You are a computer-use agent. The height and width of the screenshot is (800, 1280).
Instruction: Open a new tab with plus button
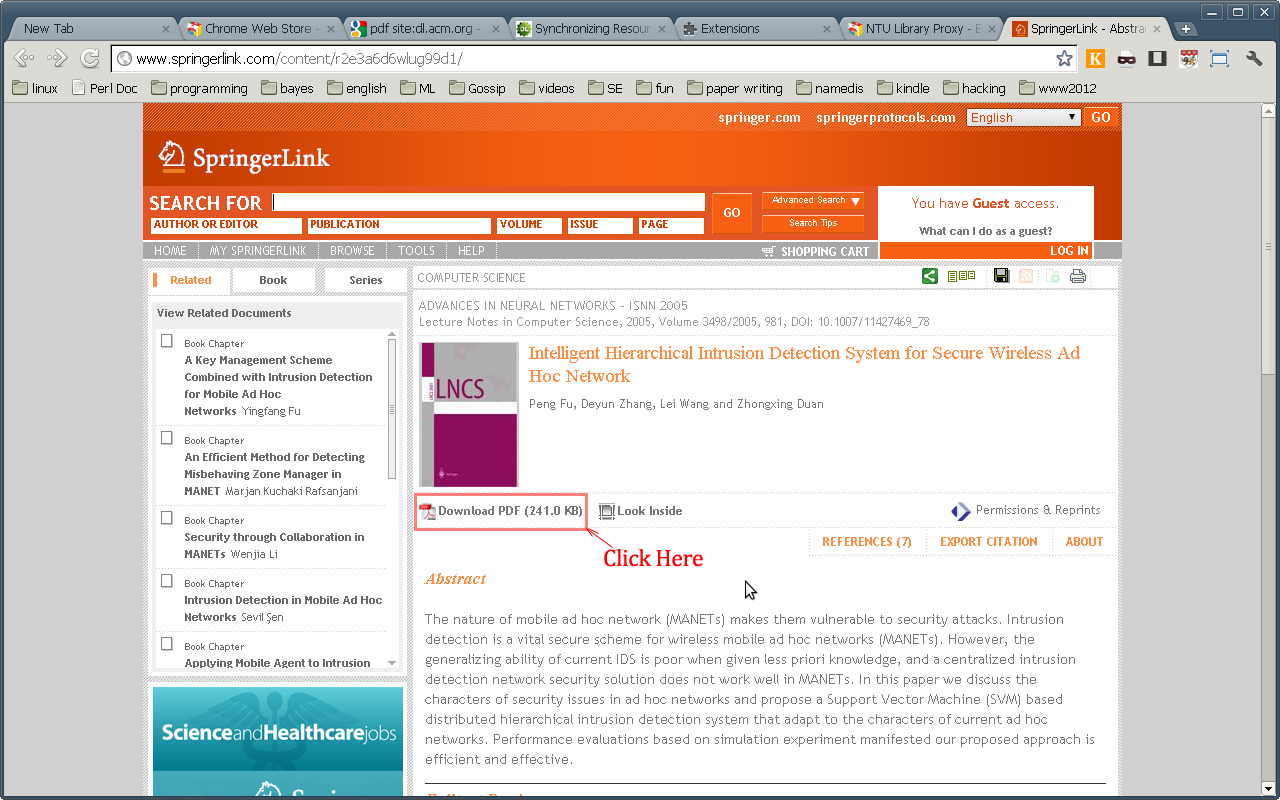pyautogui.click(x=1186, y=29)
